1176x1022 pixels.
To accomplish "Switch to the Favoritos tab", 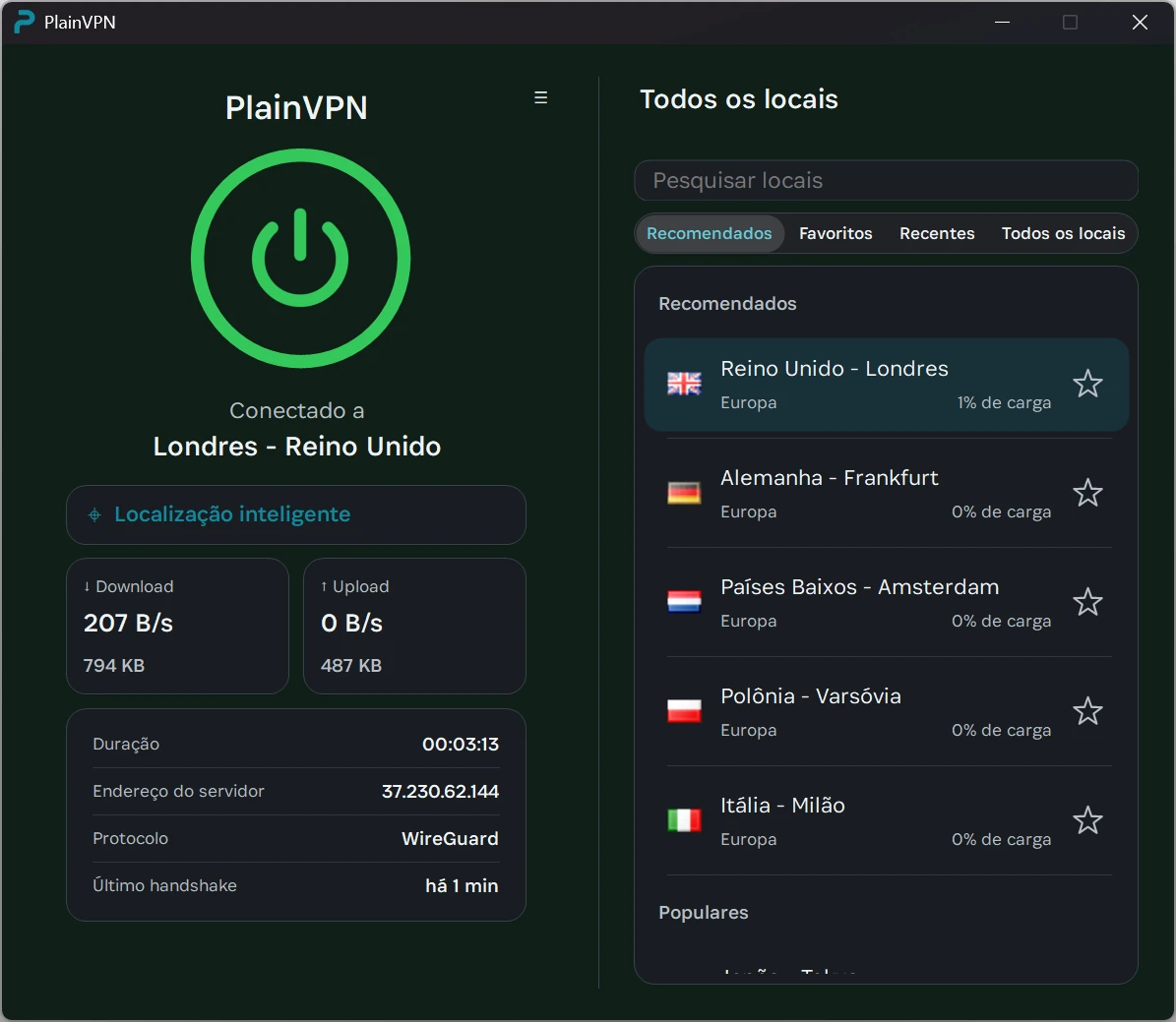I will click(x=836, y=233).
